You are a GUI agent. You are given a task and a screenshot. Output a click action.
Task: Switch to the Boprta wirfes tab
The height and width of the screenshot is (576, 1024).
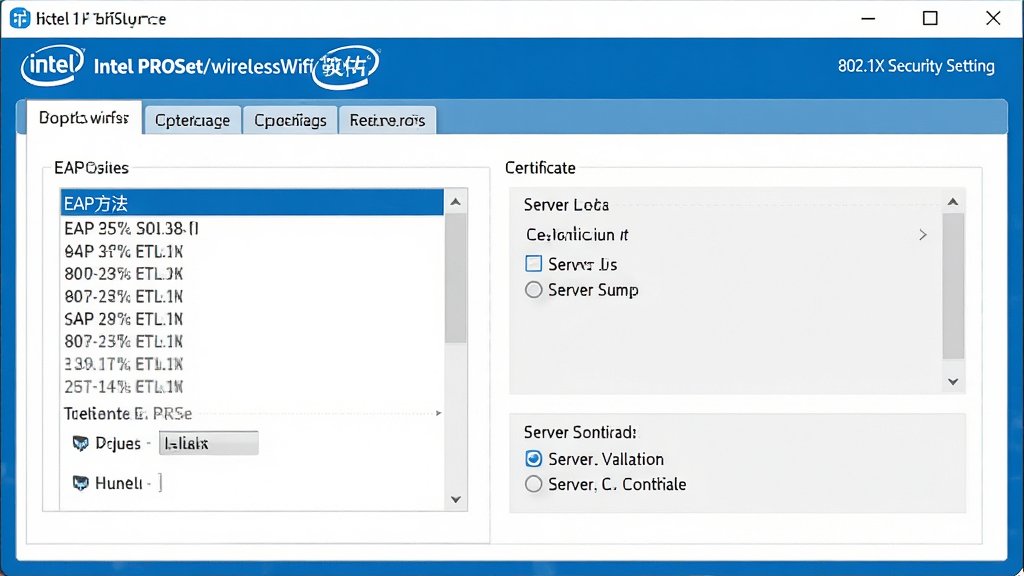tap(84, 118)
